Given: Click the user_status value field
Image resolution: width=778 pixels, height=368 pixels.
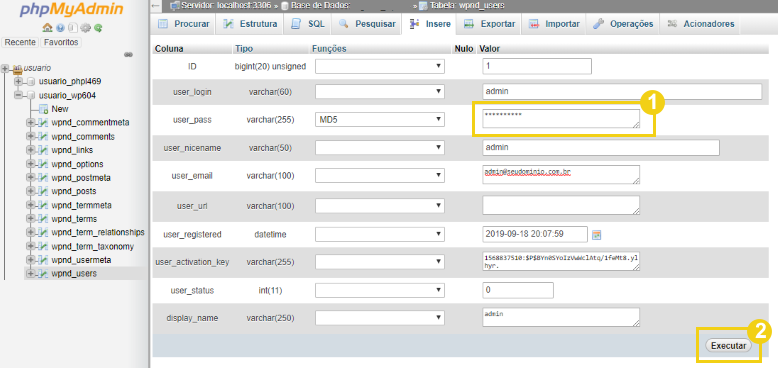Looking at the screenshot, I should (x=518, y=290).
